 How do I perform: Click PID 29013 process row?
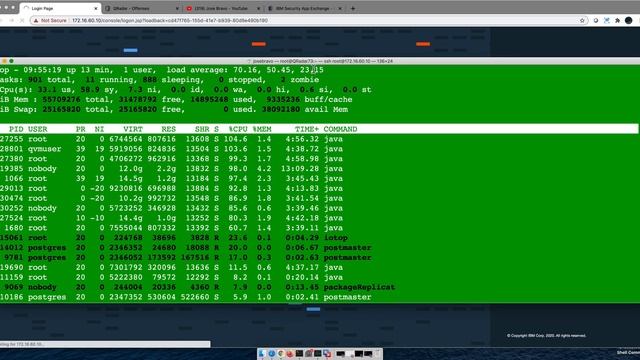click(171, 188)
